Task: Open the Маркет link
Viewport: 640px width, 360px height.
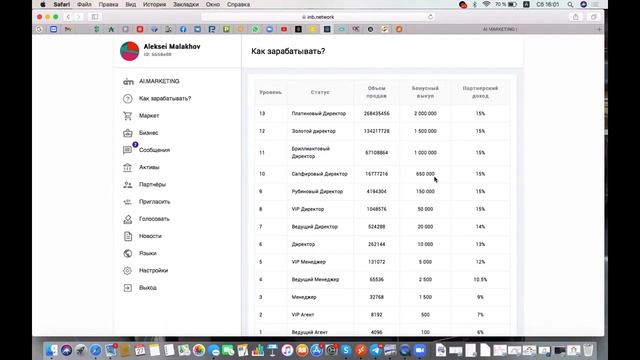Action: coord(149,116)
